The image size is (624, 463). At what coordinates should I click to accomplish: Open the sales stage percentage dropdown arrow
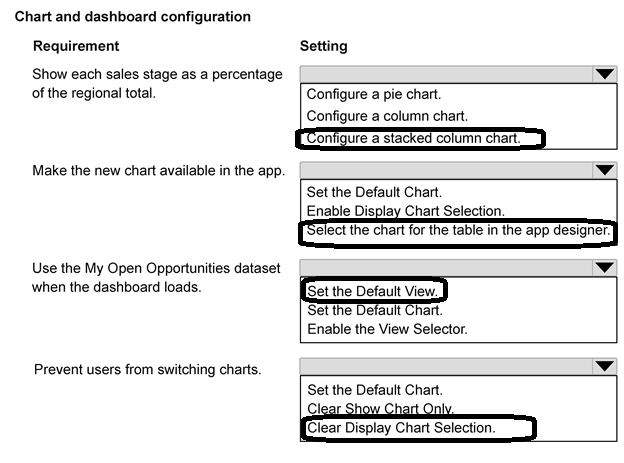pyautogui.click(x=604, y=74)
